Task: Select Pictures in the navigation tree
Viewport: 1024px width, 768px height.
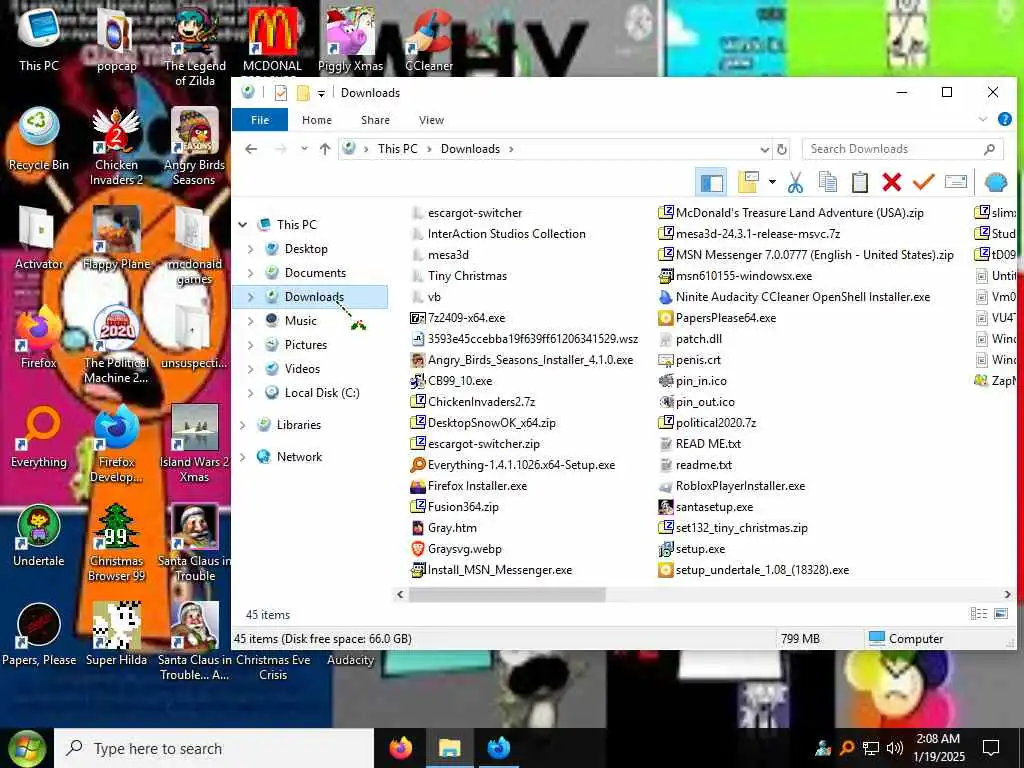Action: (305, 345)
